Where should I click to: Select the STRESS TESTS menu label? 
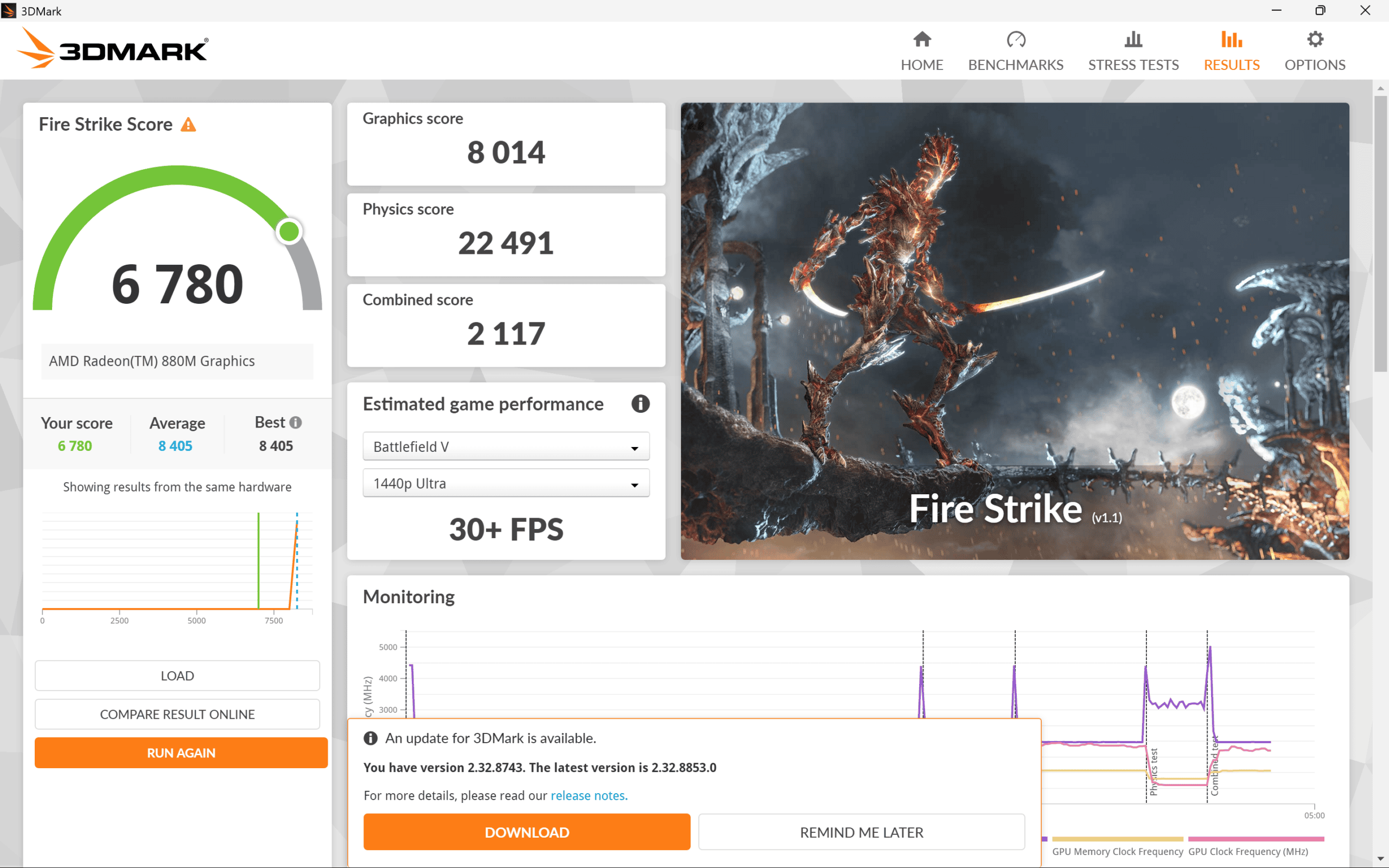click(x=1133, y=65)
